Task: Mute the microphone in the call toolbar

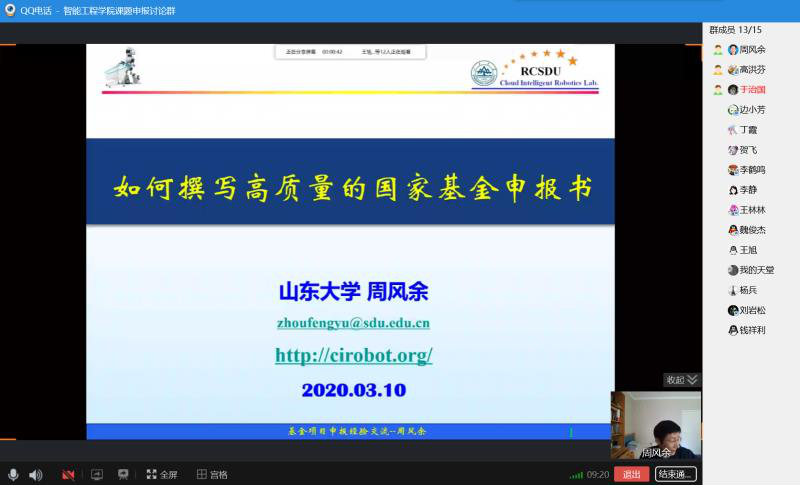Action: pyautogui.click(x=13, y=474)
